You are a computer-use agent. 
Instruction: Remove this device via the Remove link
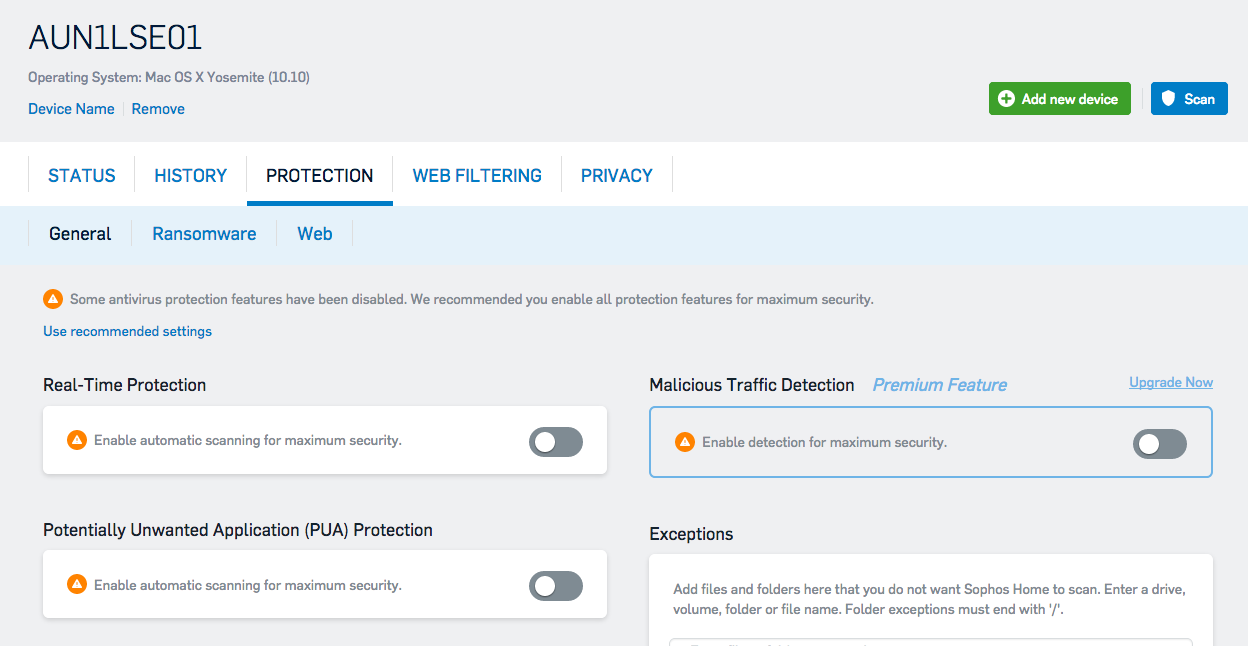click(x=157, y=108)
